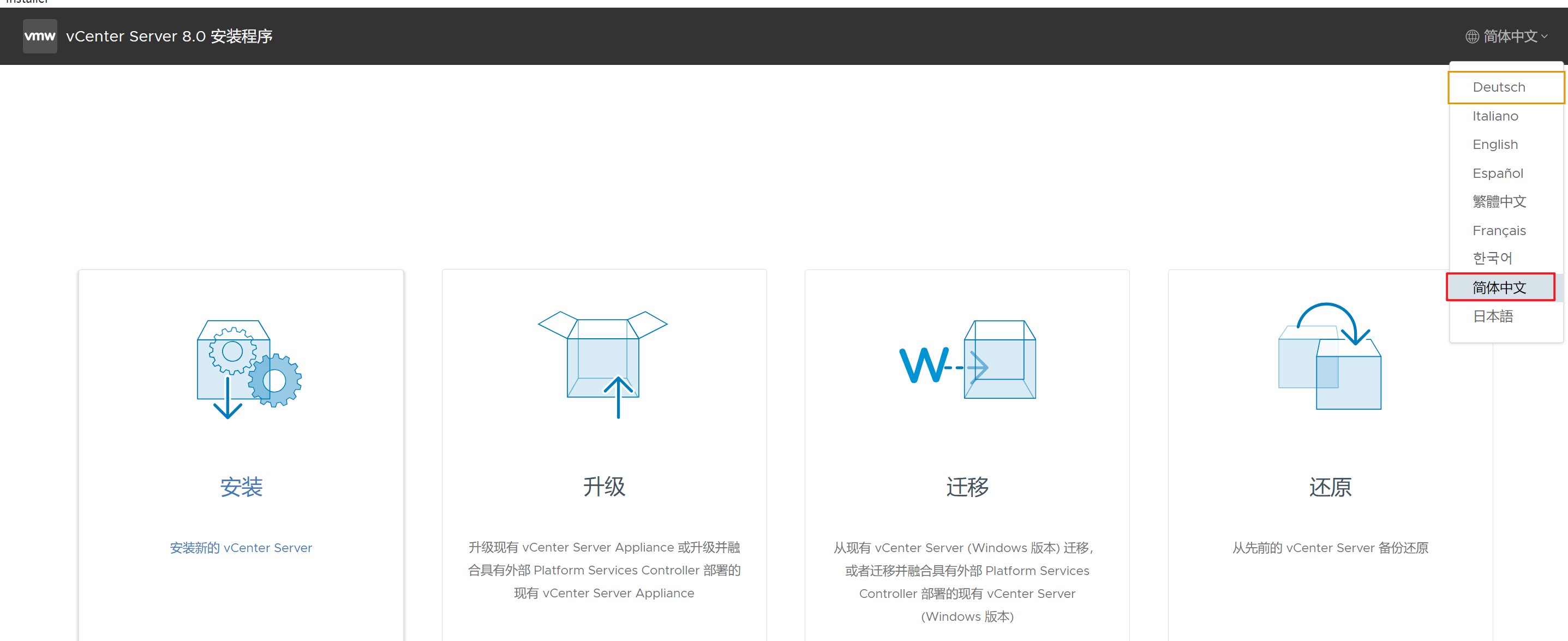1568x641 pixels.
Task: Click the 迁移 card title
Action: click(967, 487)
